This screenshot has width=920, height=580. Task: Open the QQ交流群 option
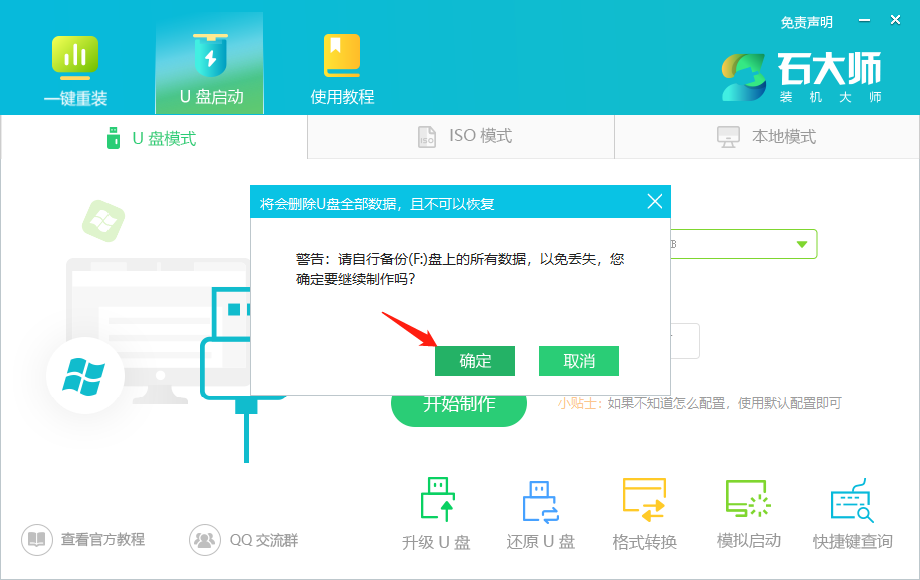(205, 538)
